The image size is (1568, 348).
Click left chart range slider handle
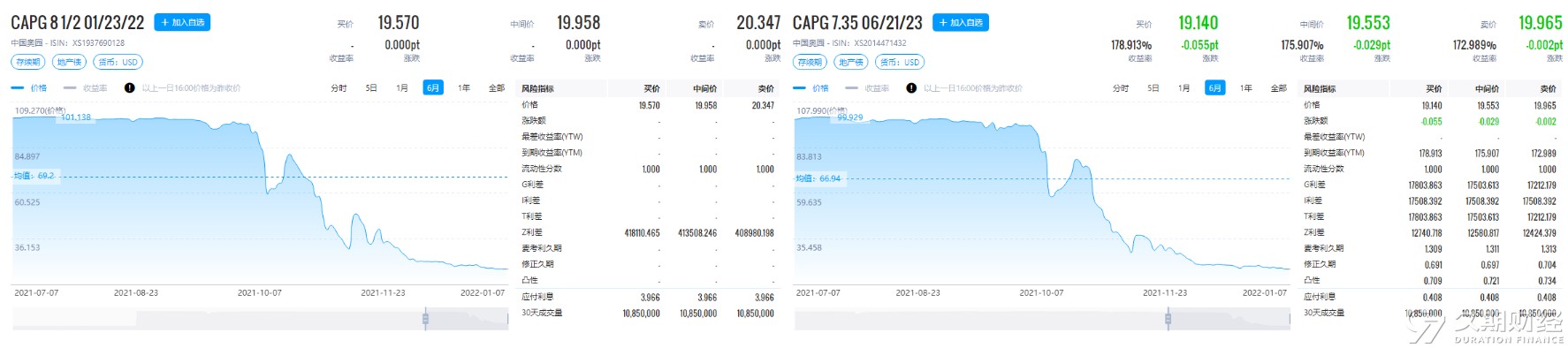(425, 319)
